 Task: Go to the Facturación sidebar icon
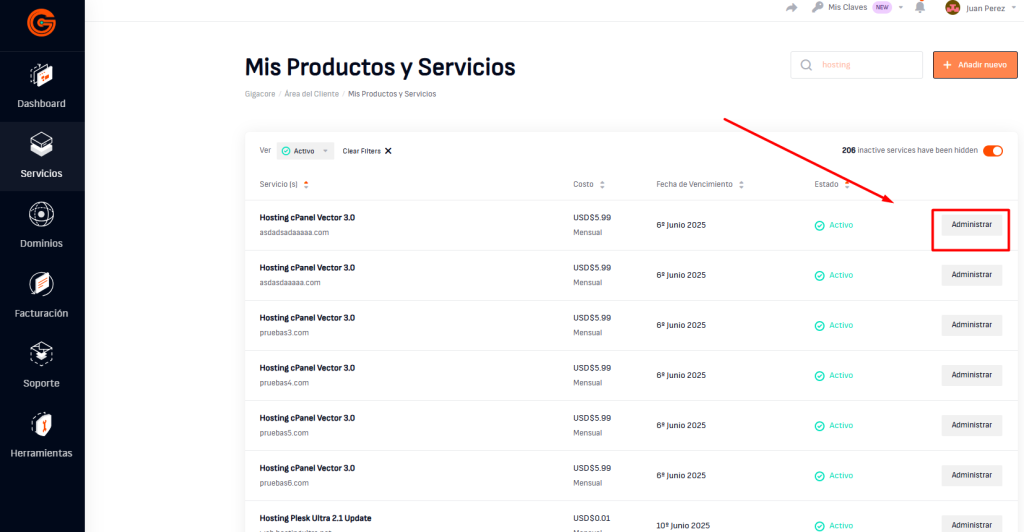point(41,285)
